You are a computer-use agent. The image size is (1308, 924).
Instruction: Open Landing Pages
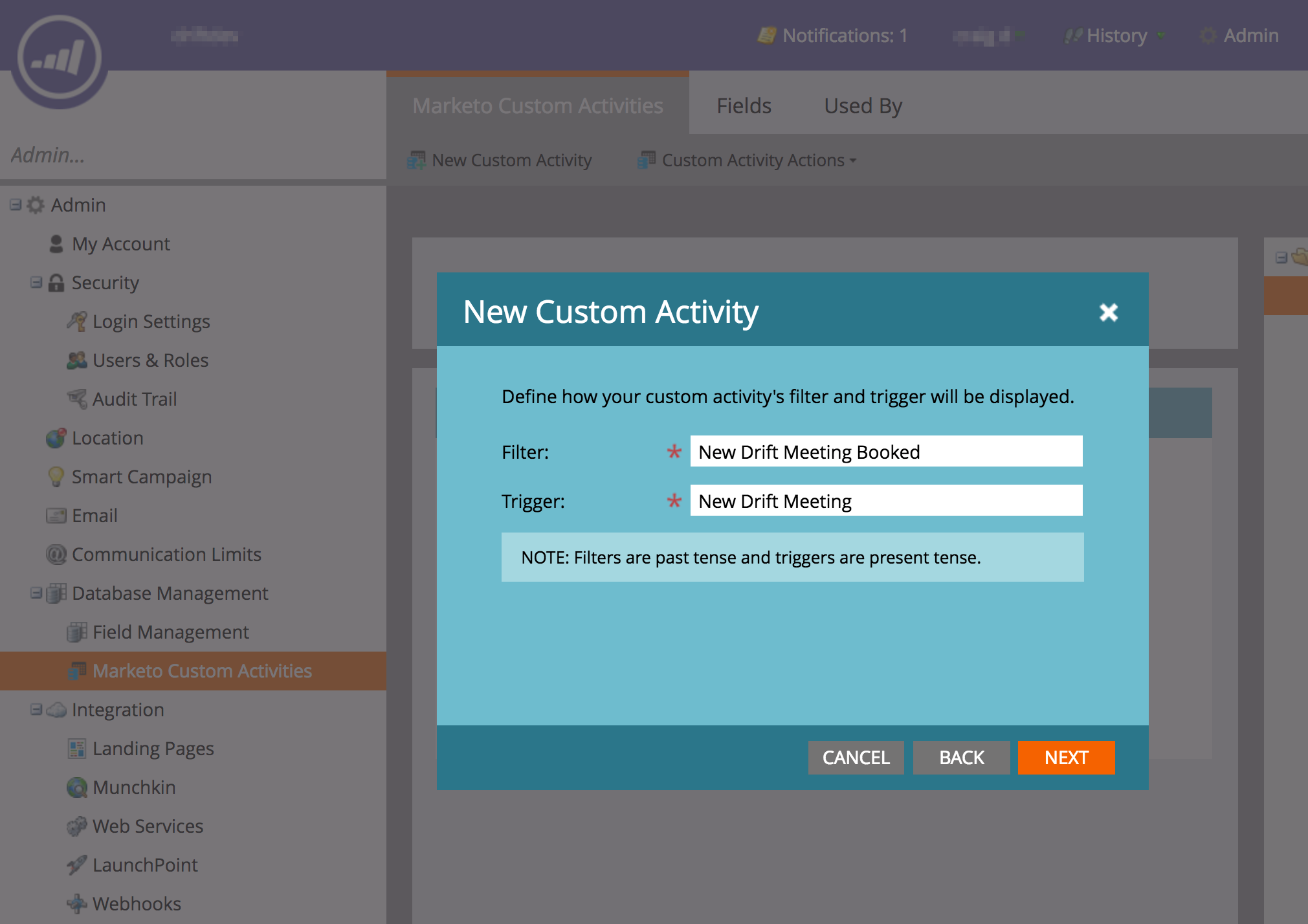tap(153, 749)
